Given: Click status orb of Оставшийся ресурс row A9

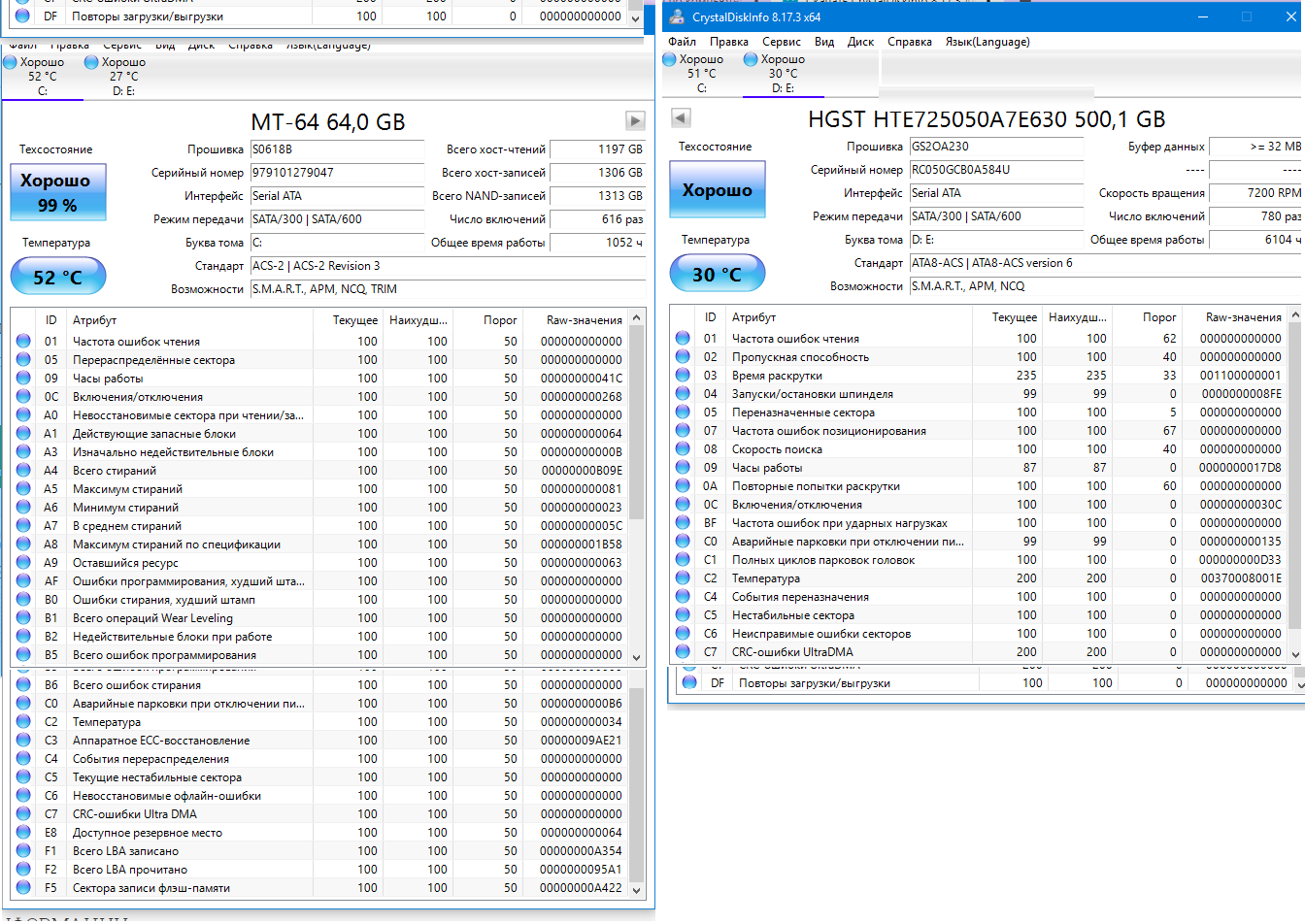Looking at the screenshot, I should (x=23, y=562).
